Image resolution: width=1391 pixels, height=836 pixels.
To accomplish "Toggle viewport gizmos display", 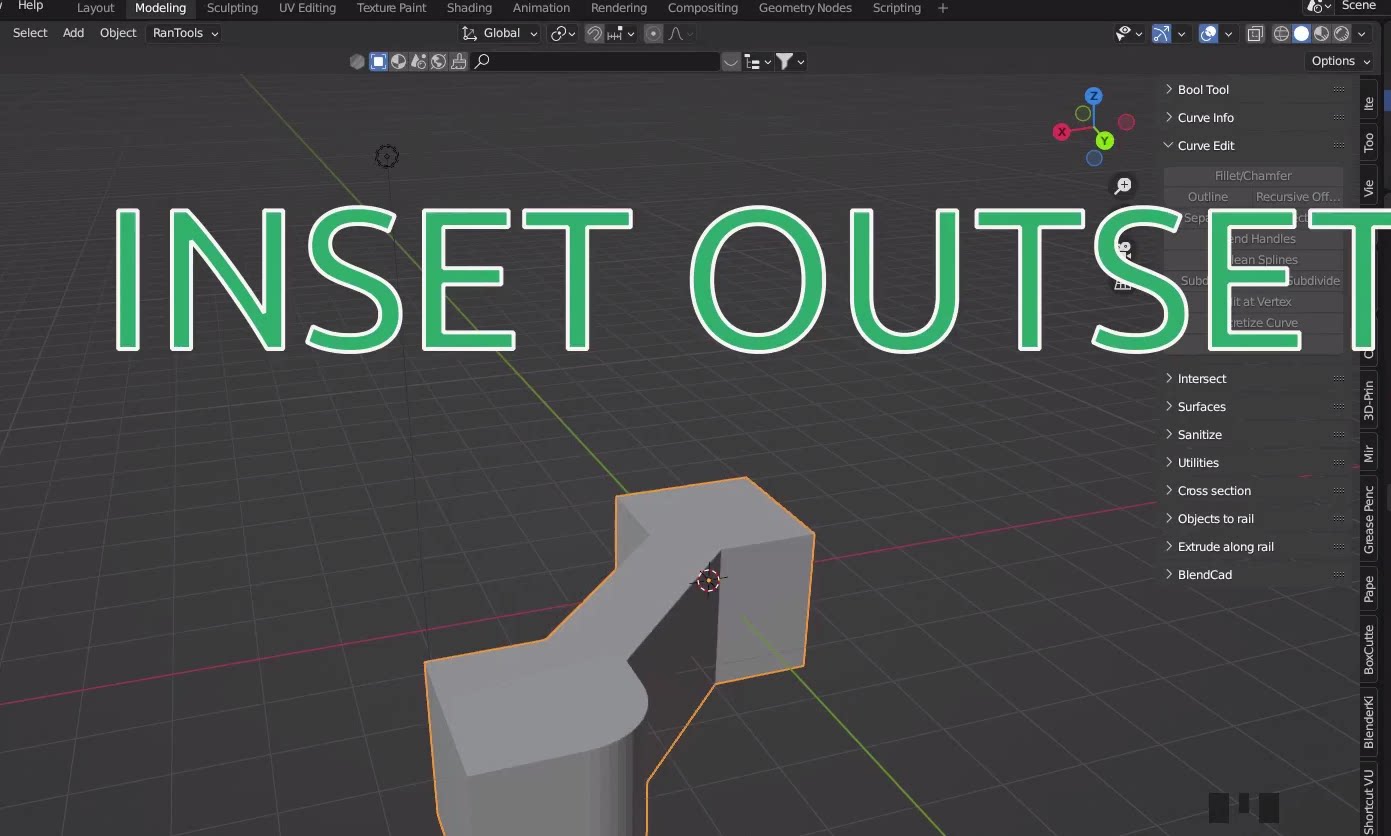I will pos(1161,33).
